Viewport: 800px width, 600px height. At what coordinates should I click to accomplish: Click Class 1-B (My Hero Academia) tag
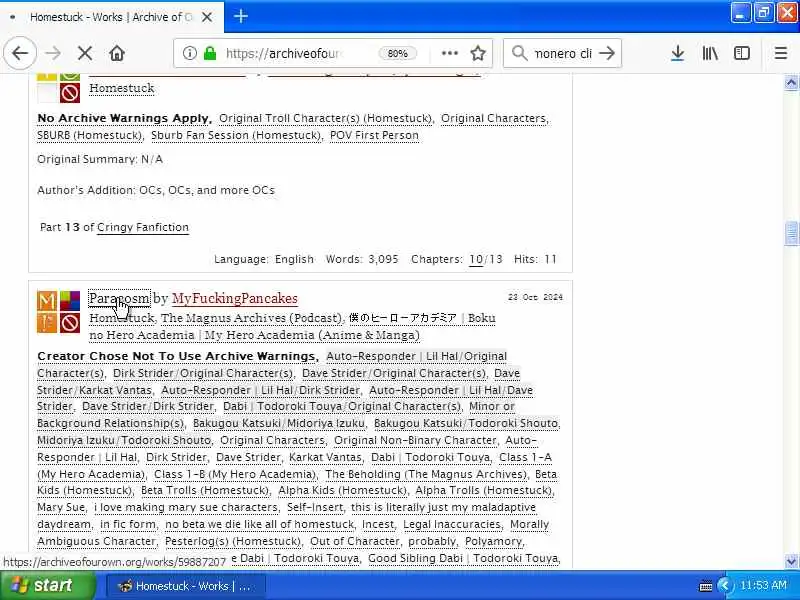235,474
